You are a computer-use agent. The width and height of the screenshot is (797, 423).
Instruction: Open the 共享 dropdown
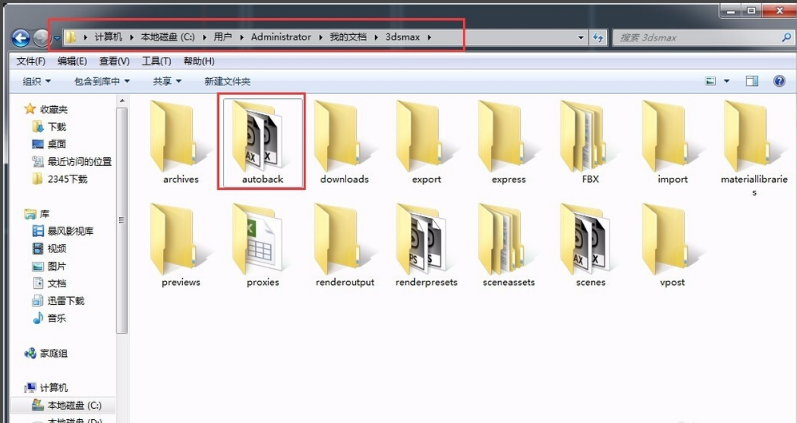(x=167, y=81)
